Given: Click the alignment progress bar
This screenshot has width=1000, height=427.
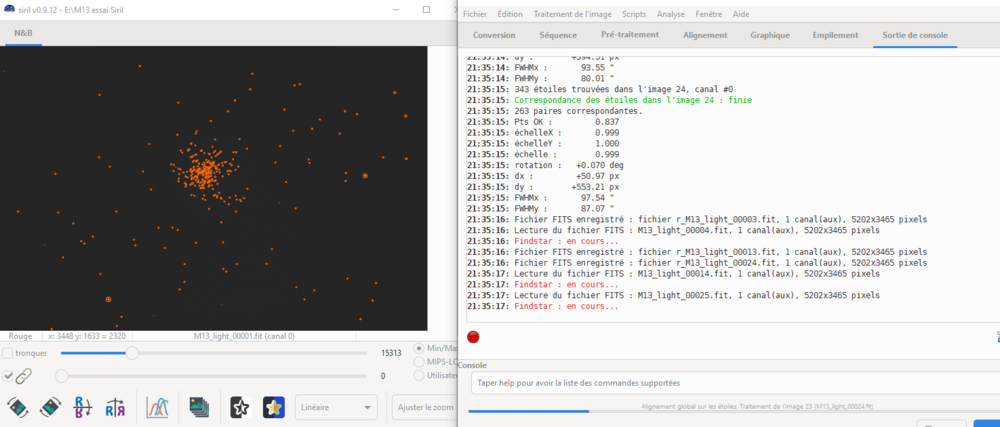Looking at the screenshot, I should [x=733, y=412].
